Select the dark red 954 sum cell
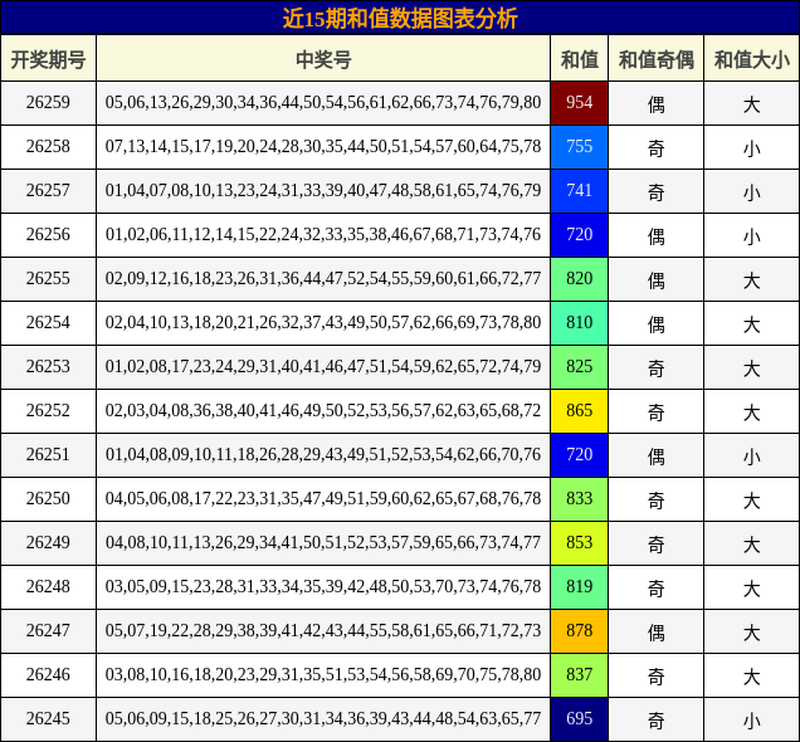The image size is (800, 742). tap(579, 103)
